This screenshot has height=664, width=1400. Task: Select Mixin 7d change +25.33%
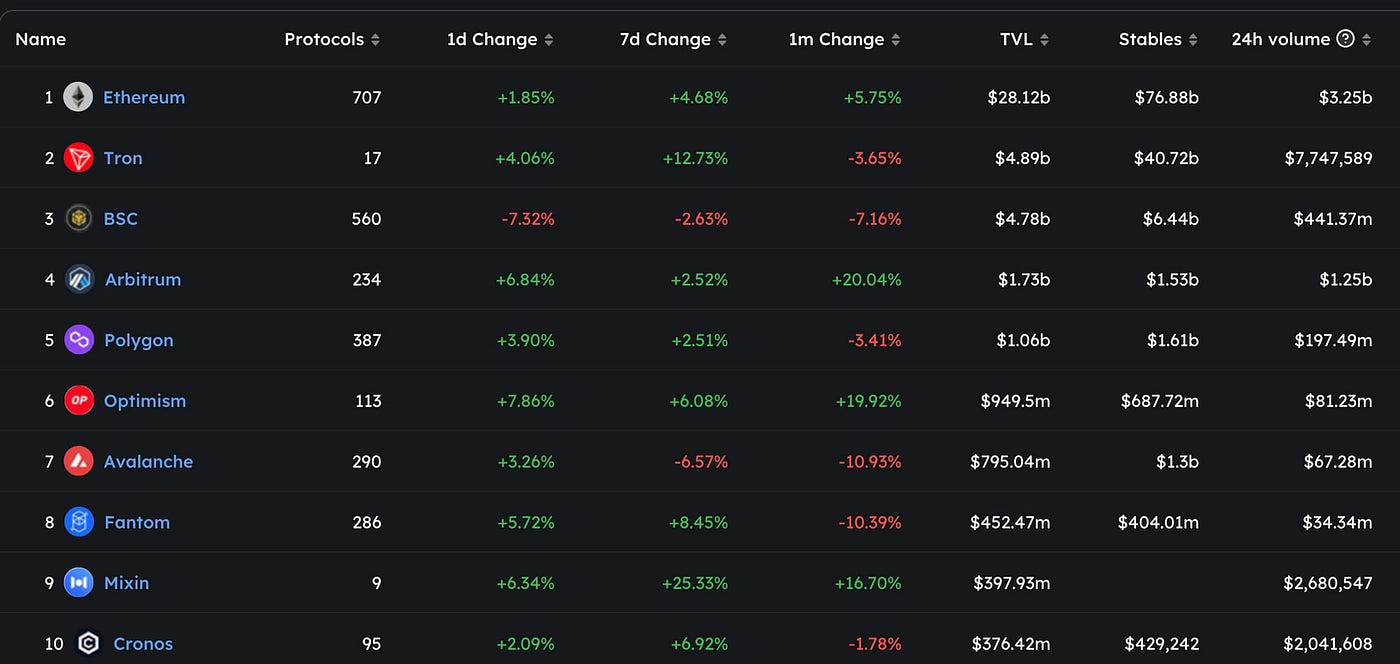click(x=695, y=582)
